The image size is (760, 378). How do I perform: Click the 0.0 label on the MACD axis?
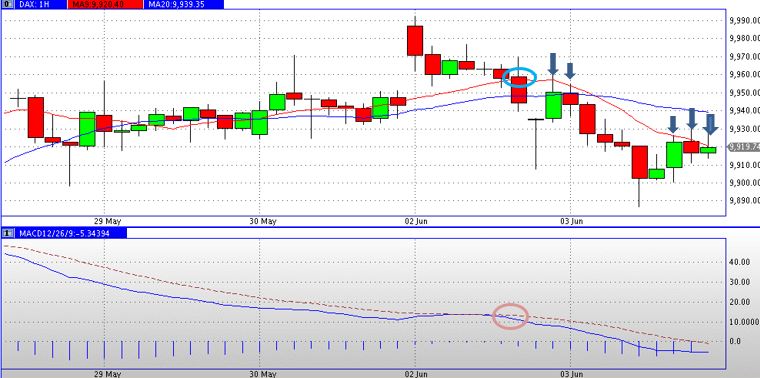point(735,341)
